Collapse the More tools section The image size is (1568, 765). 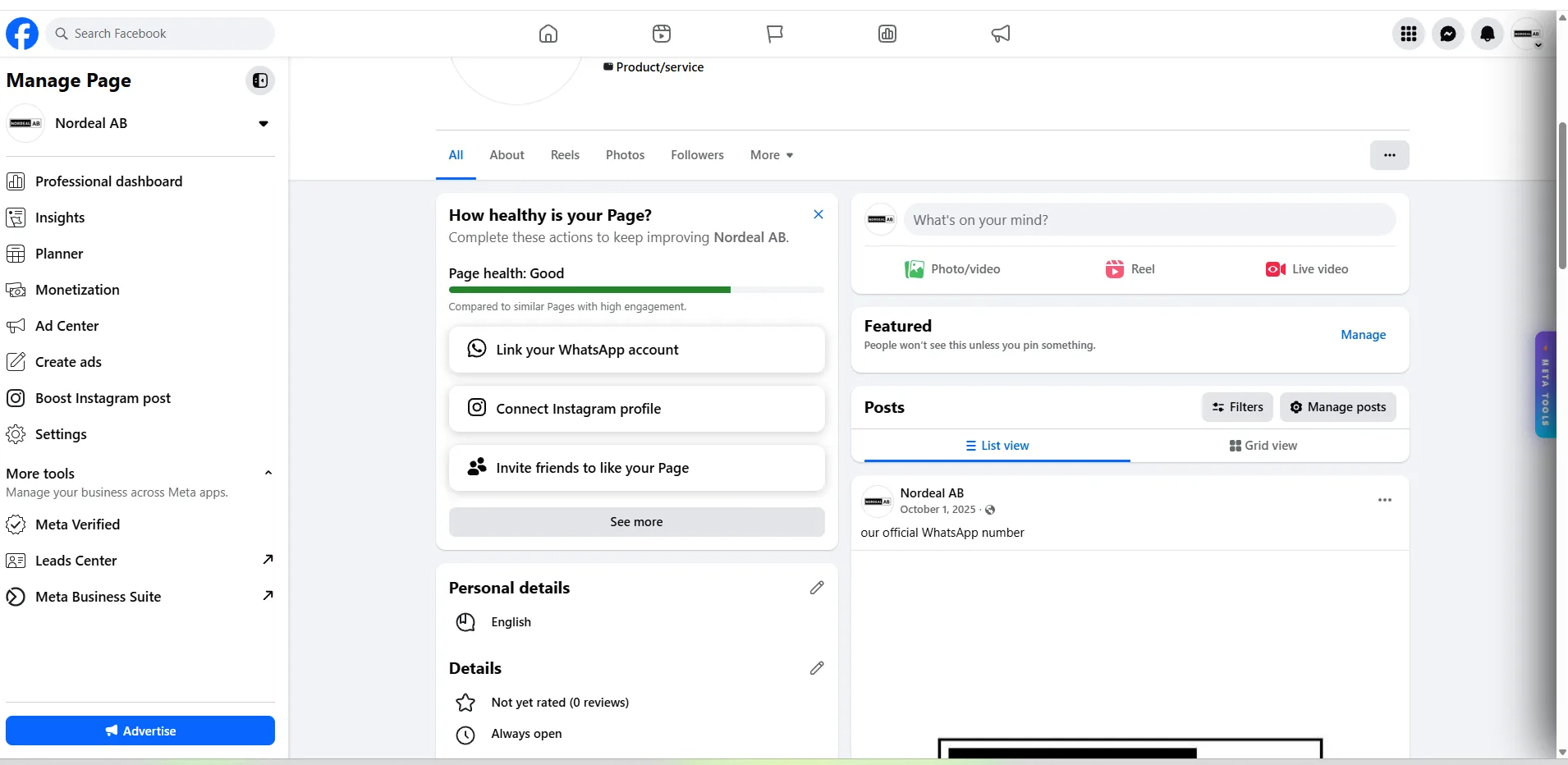coord(268,473)
